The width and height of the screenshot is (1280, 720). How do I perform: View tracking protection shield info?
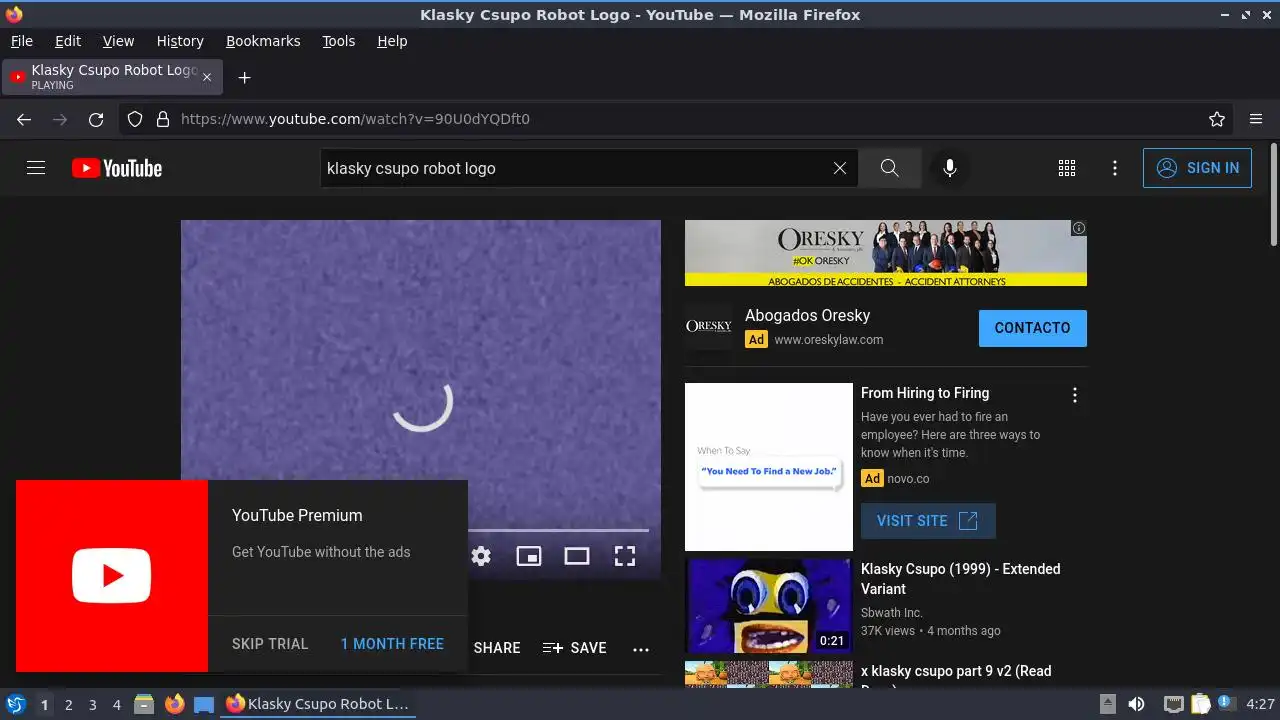point(135,119)
